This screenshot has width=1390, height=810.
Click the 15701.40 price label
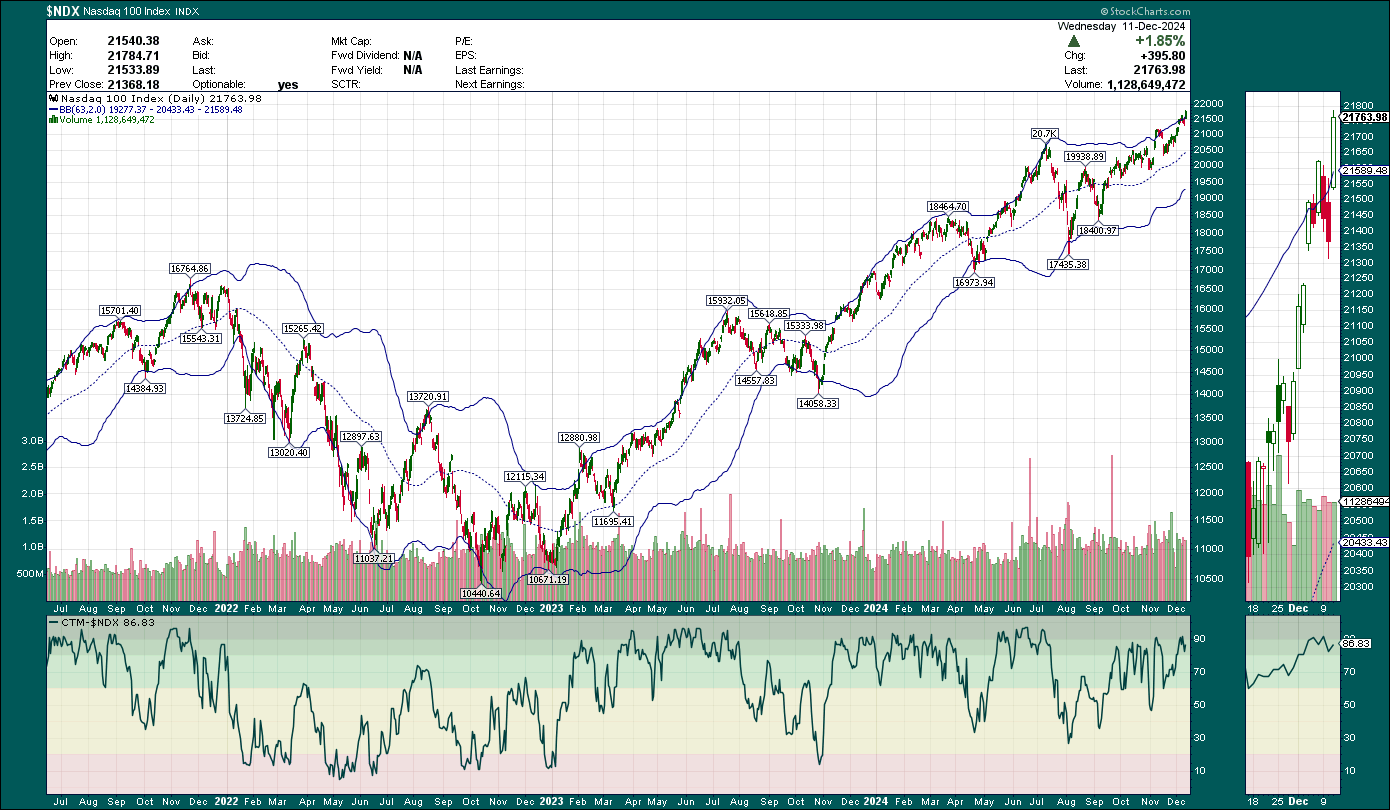[x=119, y=310]
